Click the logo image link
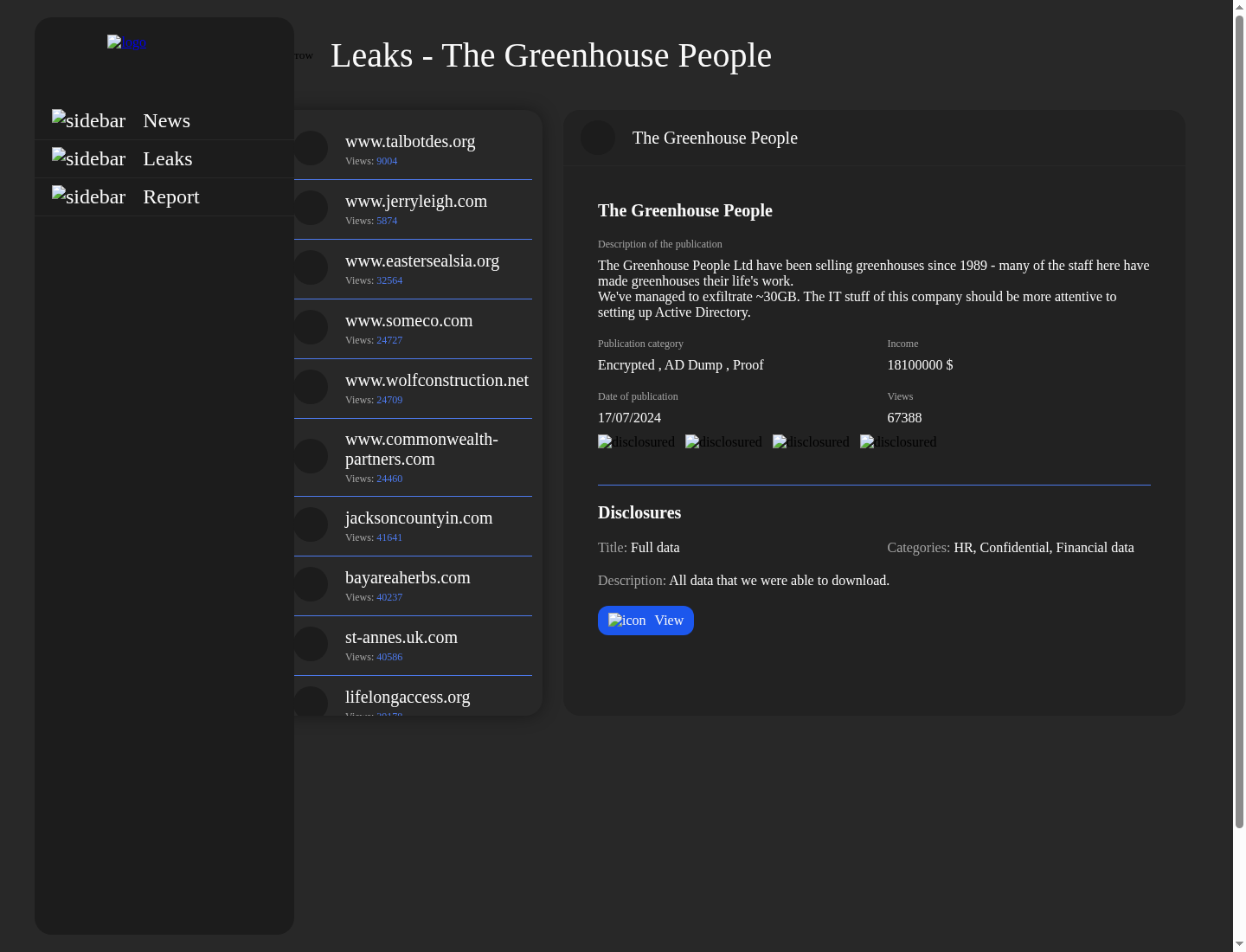This screenshot has width=1246, height=952. 126,42
